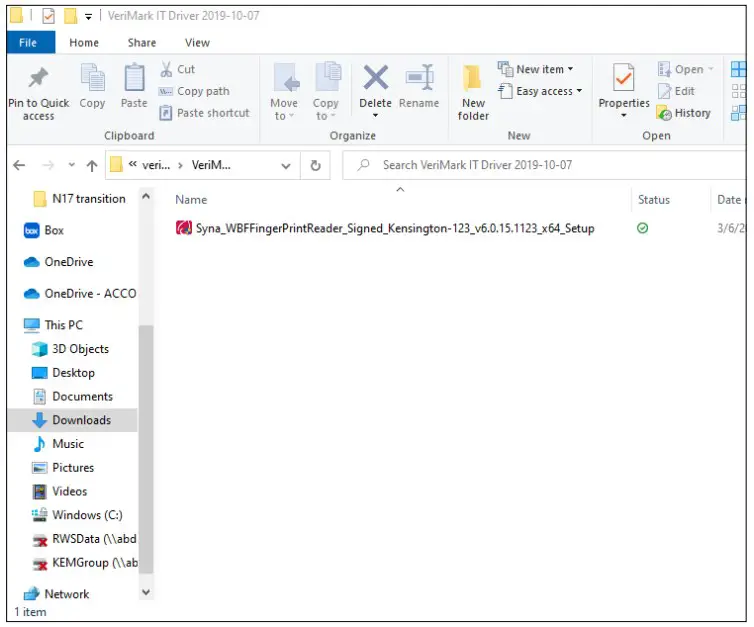Open file History
754x627 pixels.
point(683,113)
